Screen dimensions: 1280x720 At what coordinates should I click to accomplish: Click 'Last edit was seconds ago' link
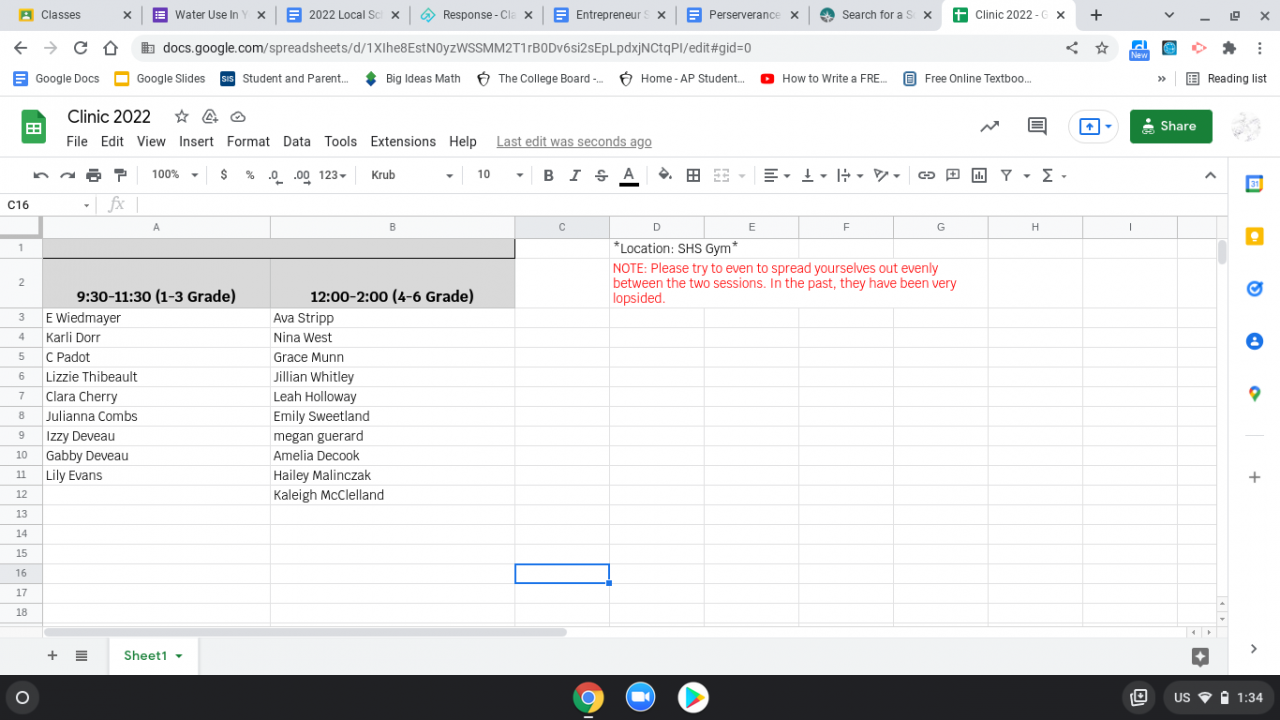click(x=574, y=142)
